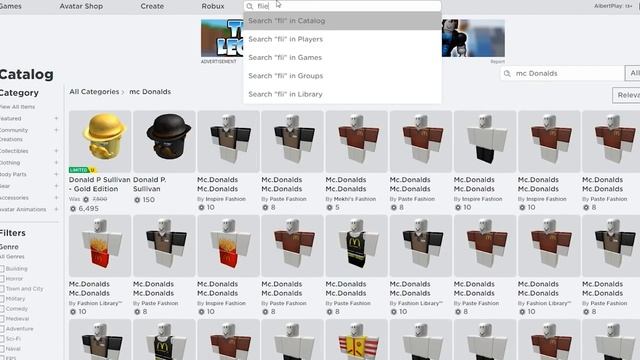Image resolution: width=640 pixels, height=360 pixels.
Task: Expand the Gear category
Action: (x=56, y=186)
